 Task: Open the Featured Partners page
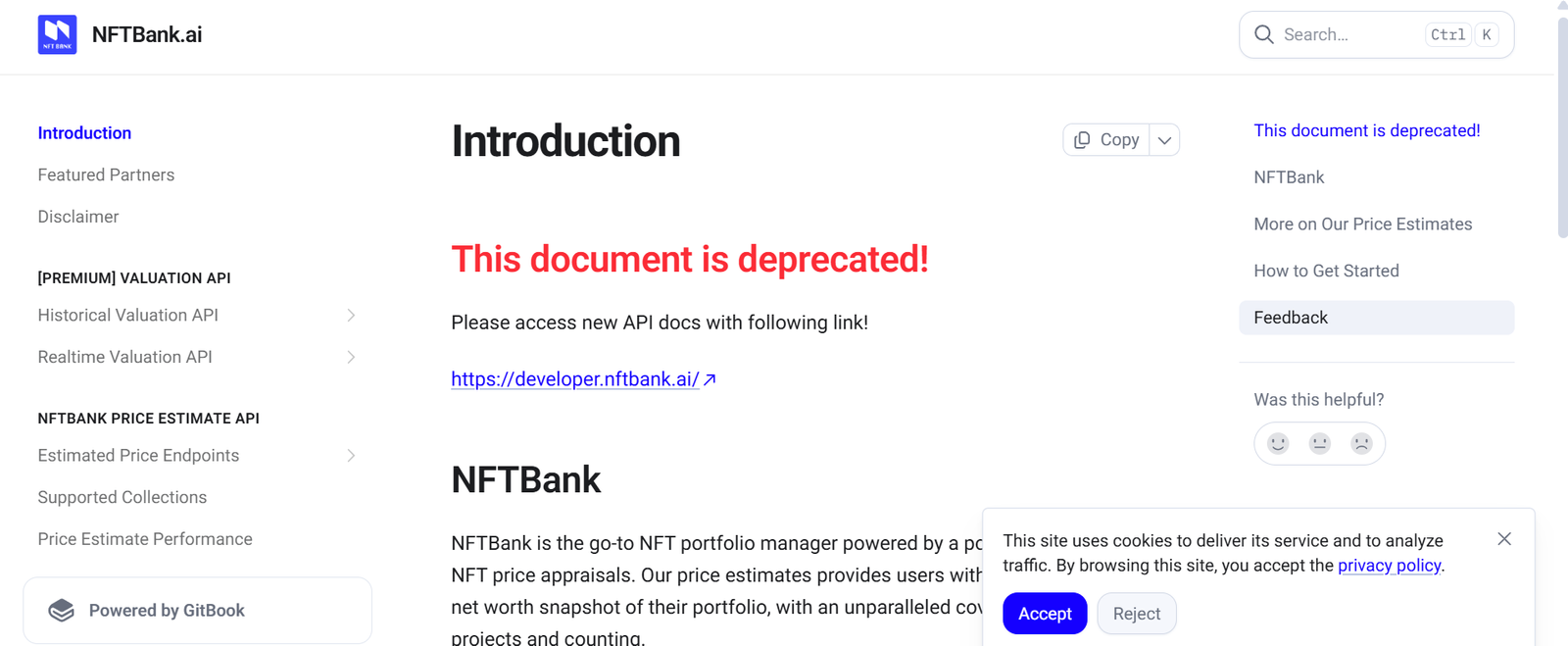coord(106,174)
